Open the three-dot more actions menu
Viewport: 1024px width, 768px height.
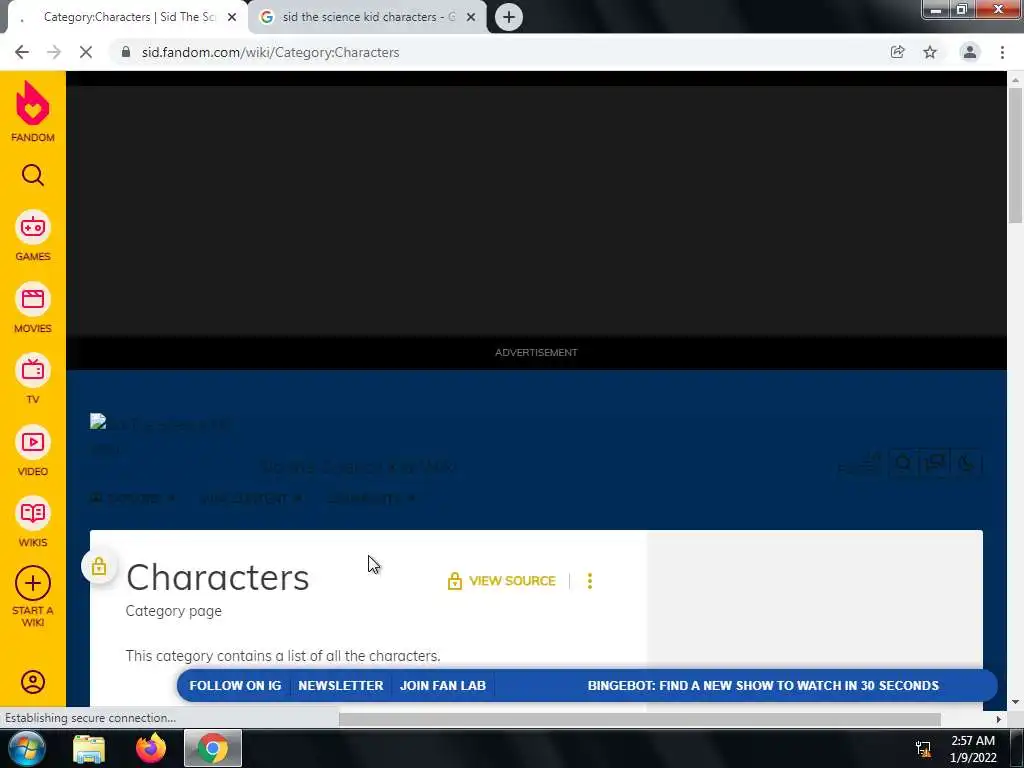coord(590,581)
